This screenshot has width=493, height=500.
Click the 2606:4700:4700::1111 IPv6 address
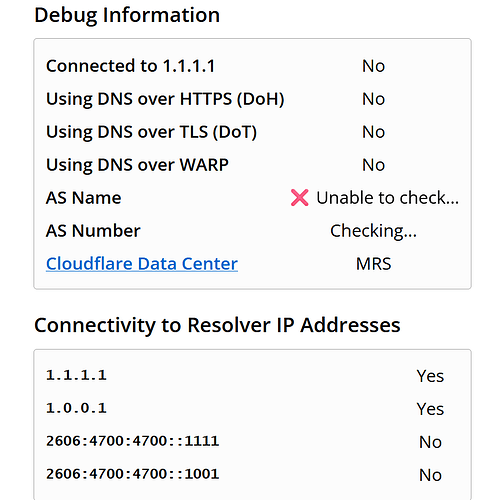(x=133, y=441)
